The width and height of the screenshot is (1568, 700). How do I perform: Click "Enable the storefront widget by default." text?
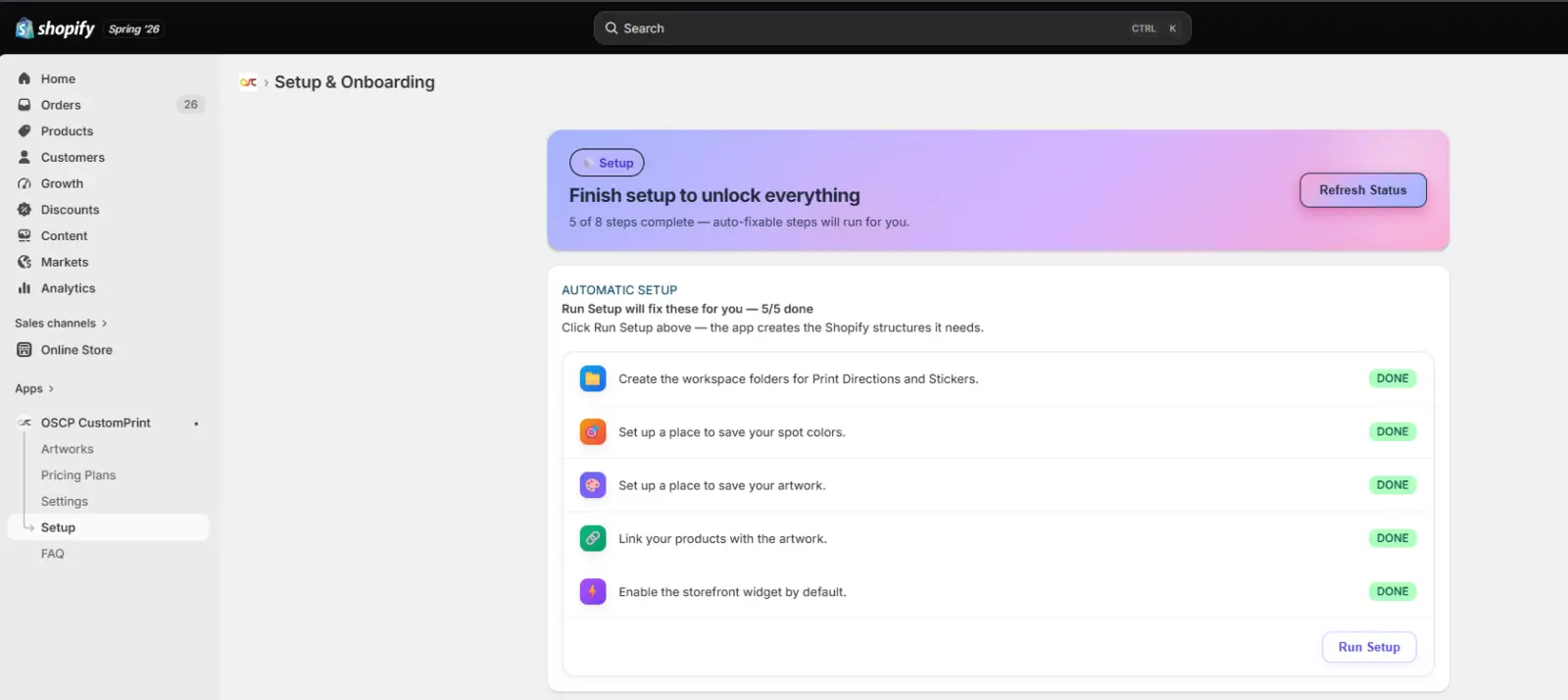click(x=732, y=592)
